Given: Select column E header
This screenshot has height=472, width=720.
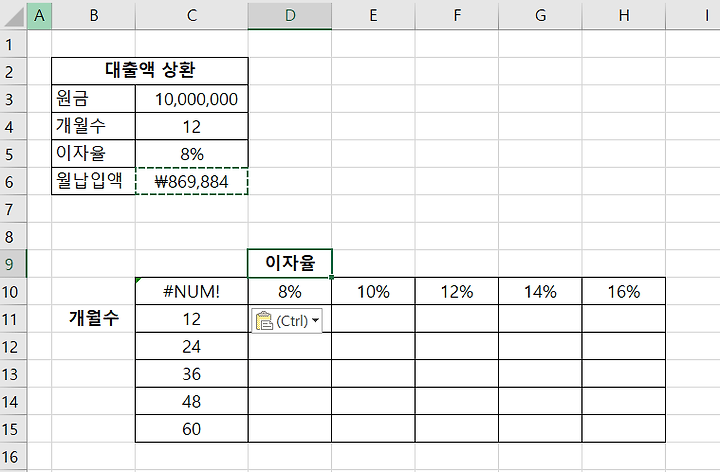Looking at the screenshot, I should point(373,16).
